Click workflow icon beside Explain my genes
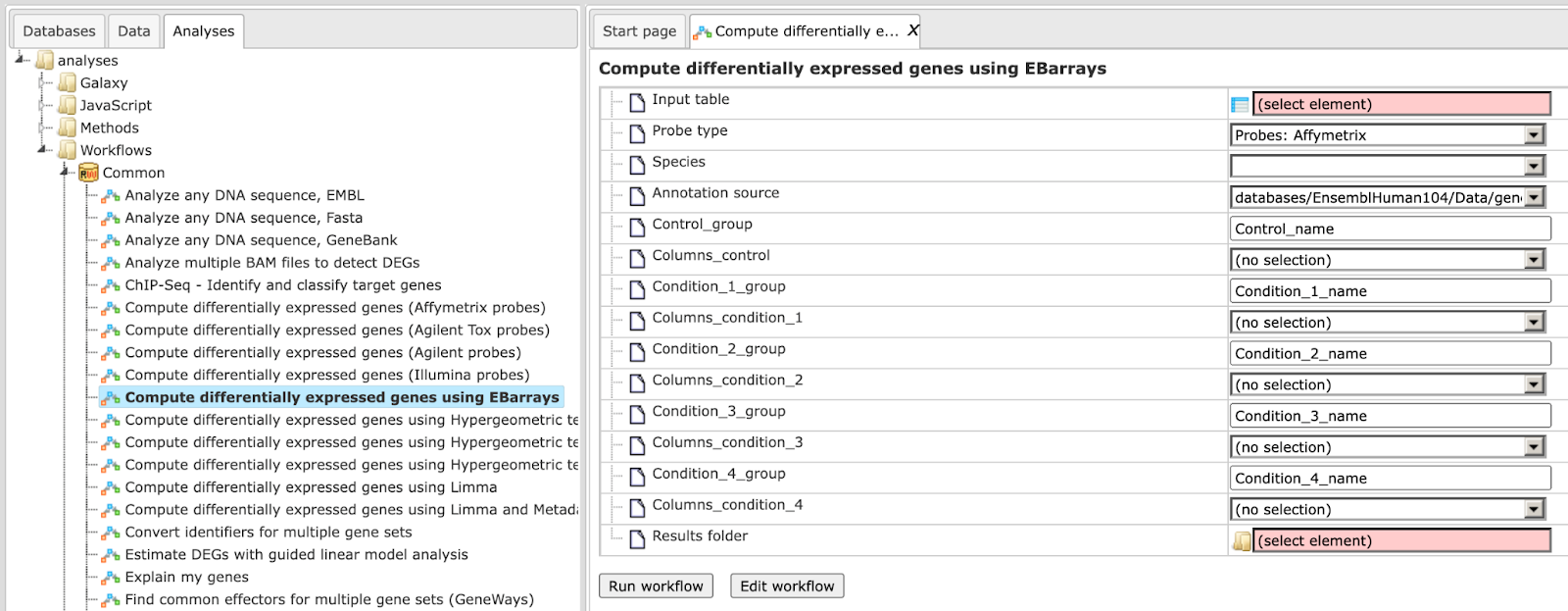The width and height of the screenshot is (1568, 611). coord(111,578)
